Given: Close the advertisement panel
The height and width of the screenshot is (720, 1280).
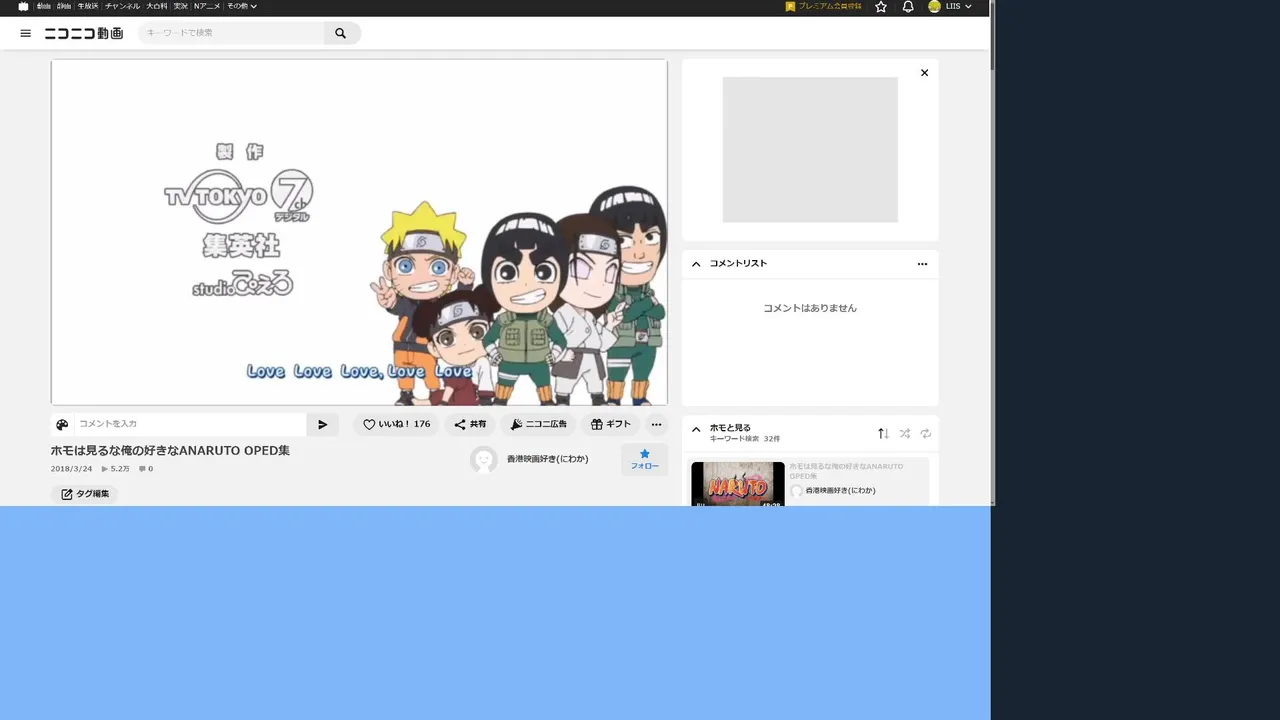Looking at the screenshot, I should pyautogui.click(x=924, y=73).
